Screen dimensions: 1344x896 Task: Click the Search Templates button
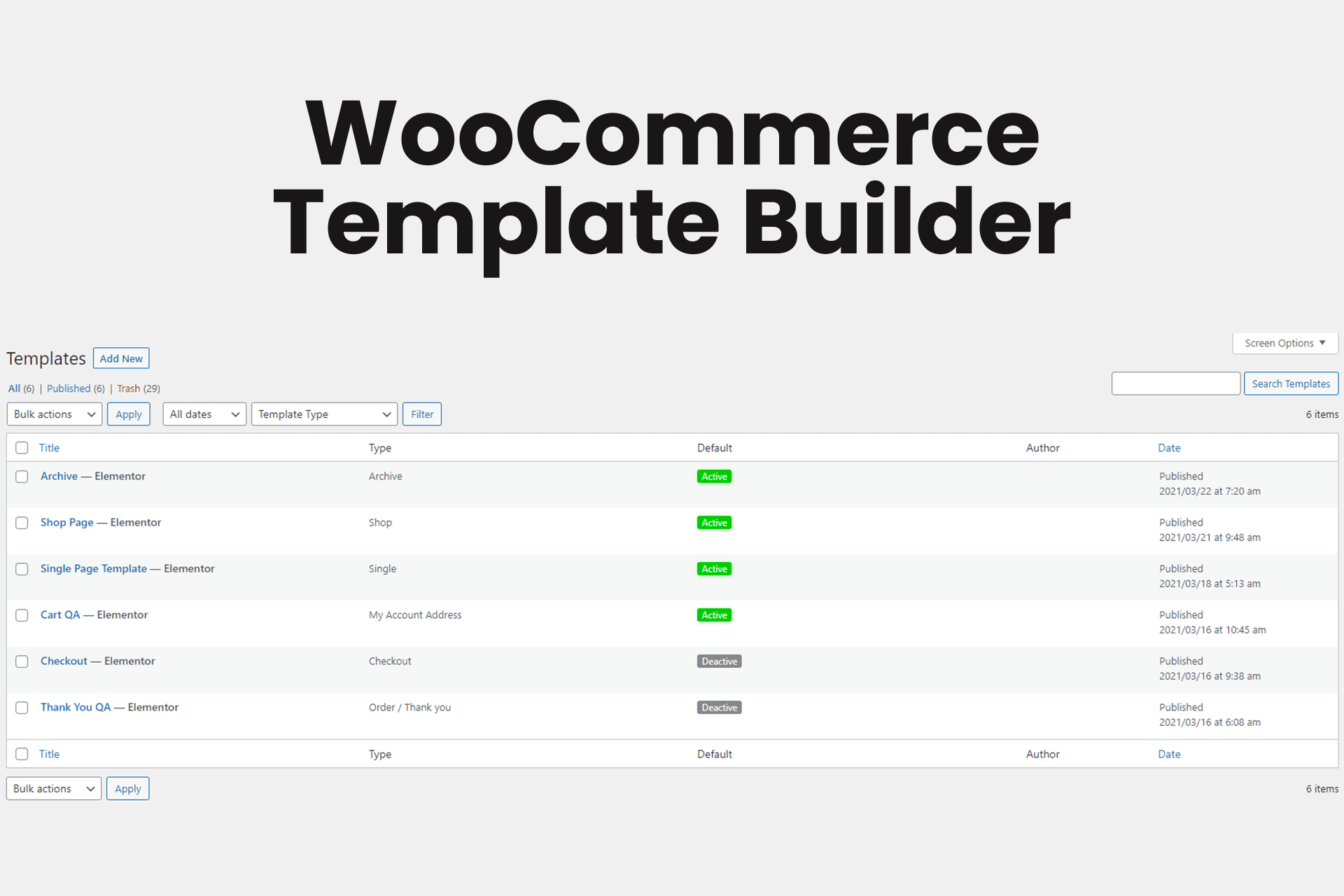pyautogui.click(x=1292, y=383)
